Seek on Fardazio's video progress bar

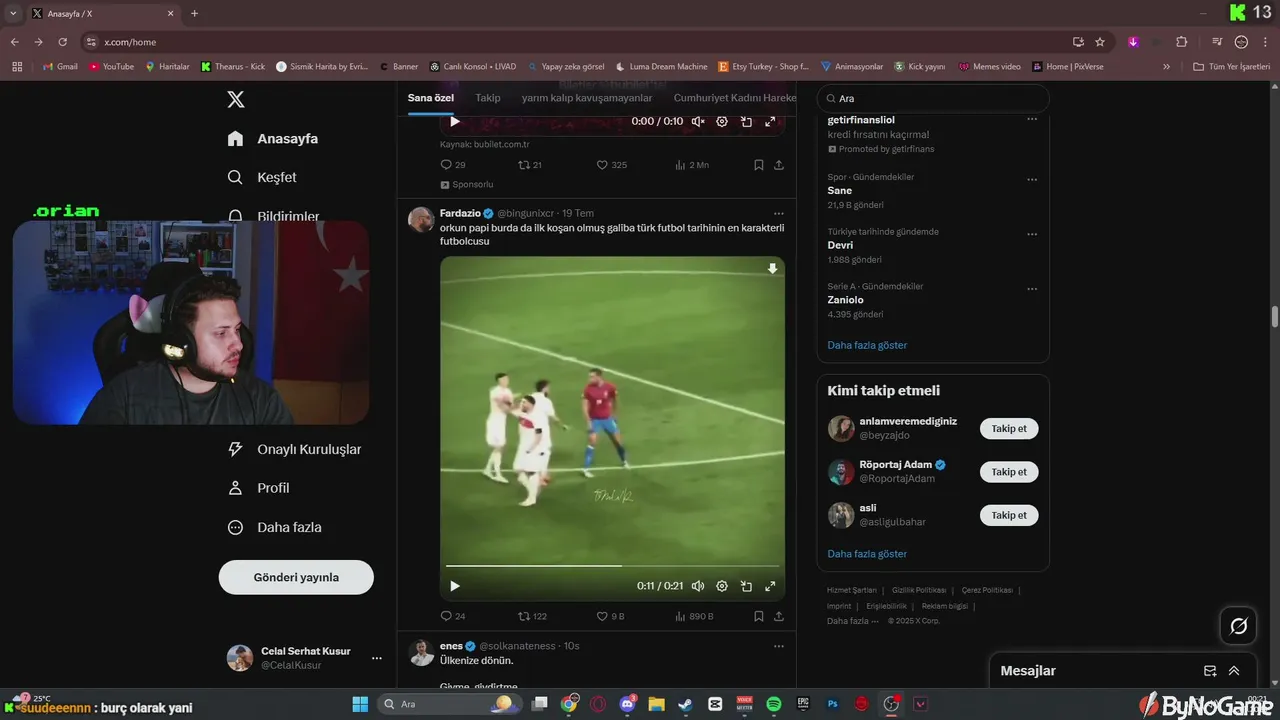(x=612, y=566)
